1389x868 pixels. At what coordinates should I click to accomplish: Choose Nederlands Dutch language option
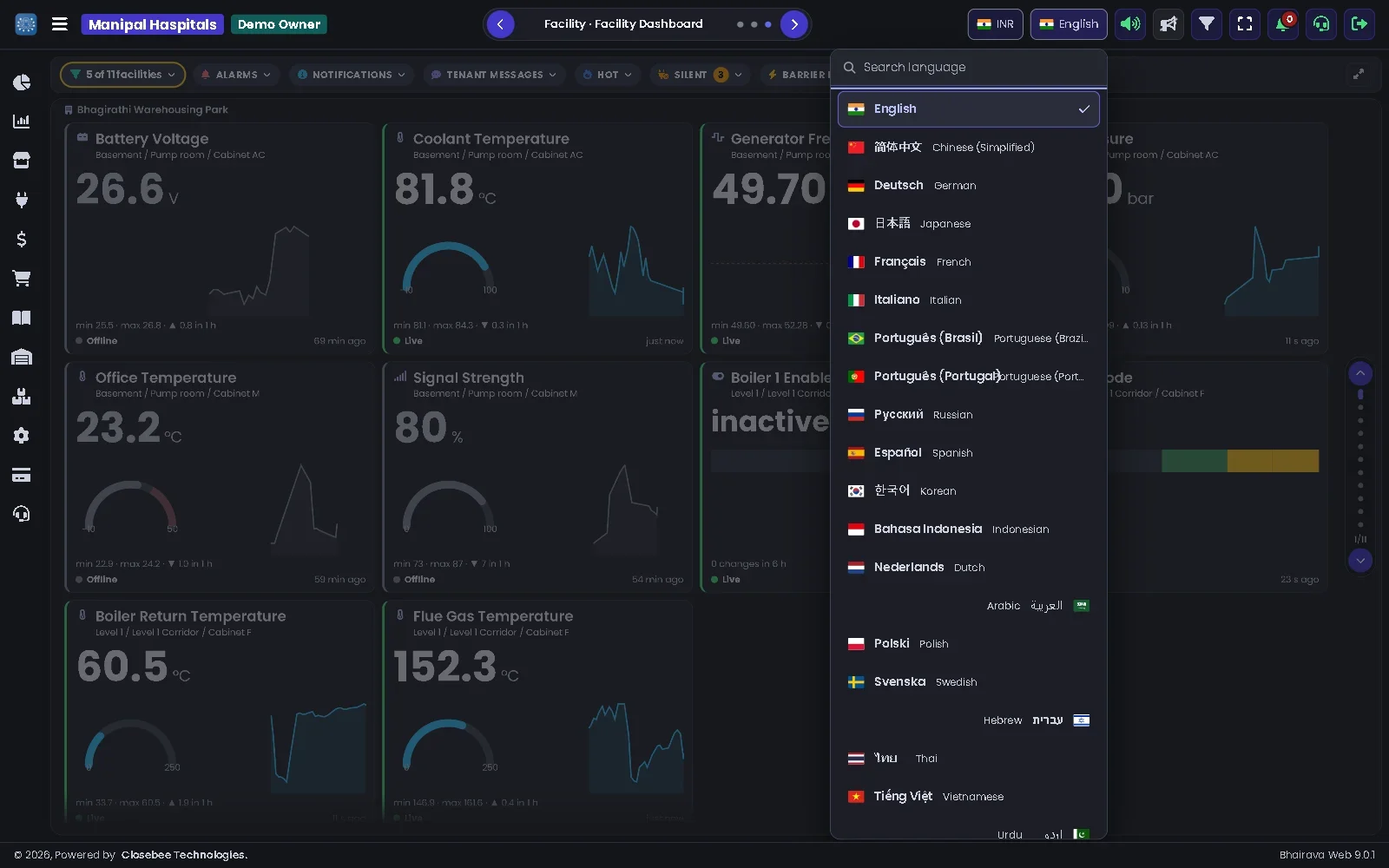(x=969, y=568)
